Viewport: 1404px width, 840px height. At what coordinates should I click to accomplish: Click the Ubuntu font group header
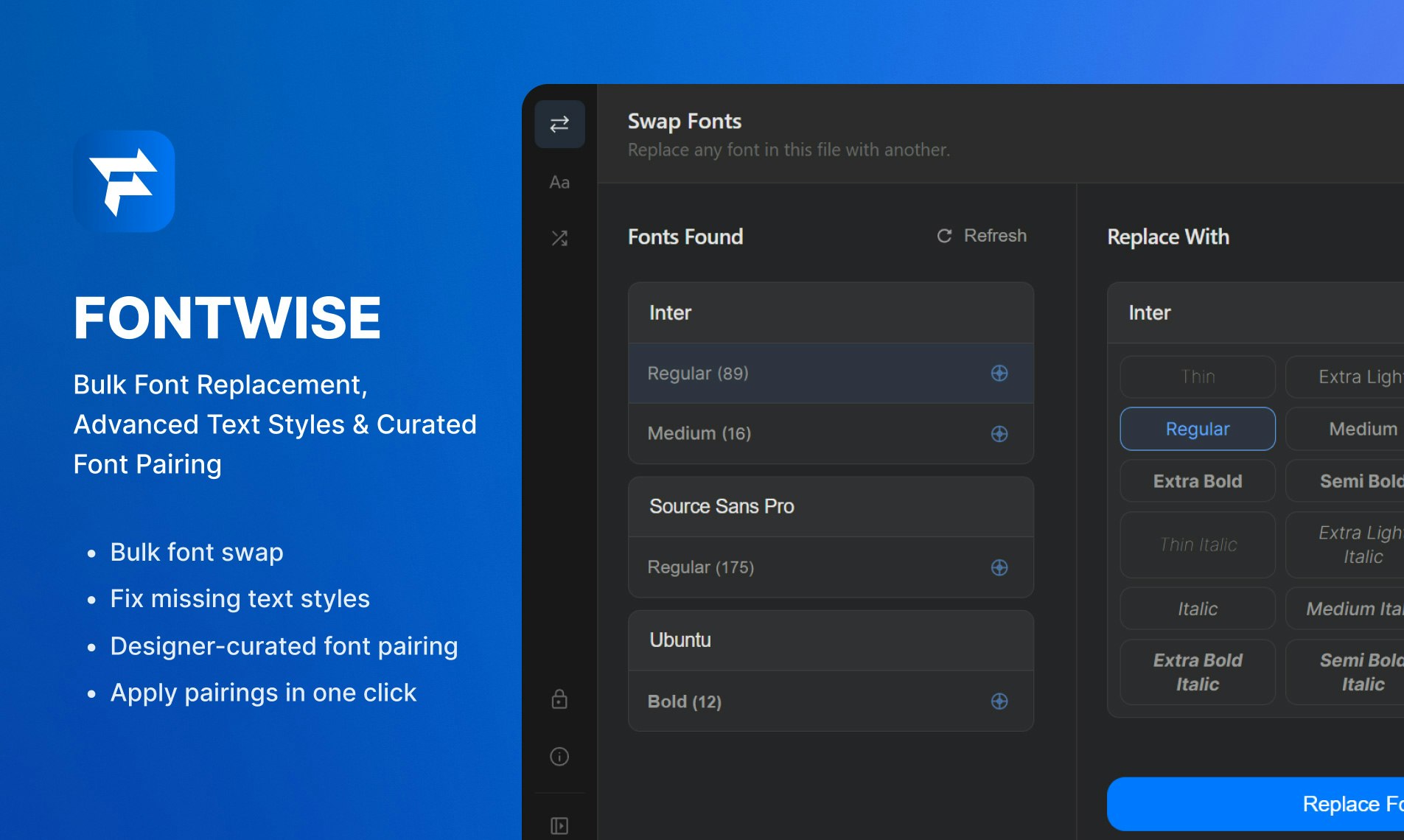[x=831, y=640]
